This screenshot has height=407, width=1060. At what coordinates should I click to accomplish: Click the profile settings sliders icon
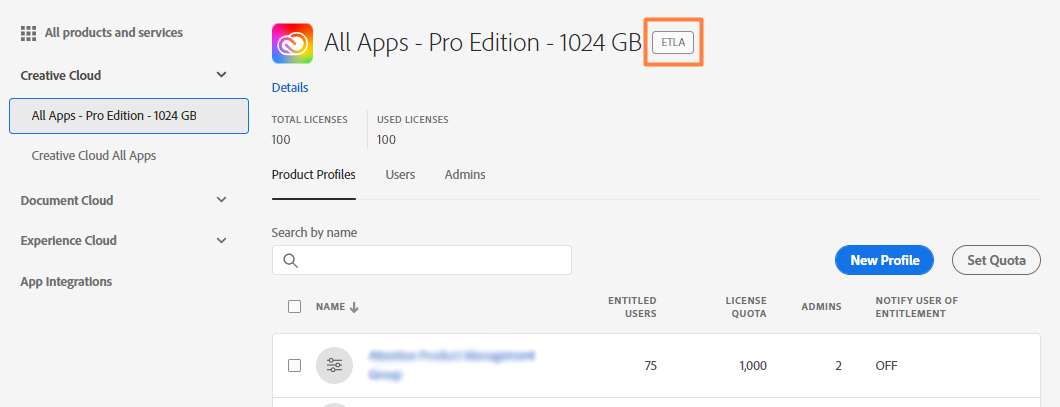pyautogui.click(x=334, y=365)
